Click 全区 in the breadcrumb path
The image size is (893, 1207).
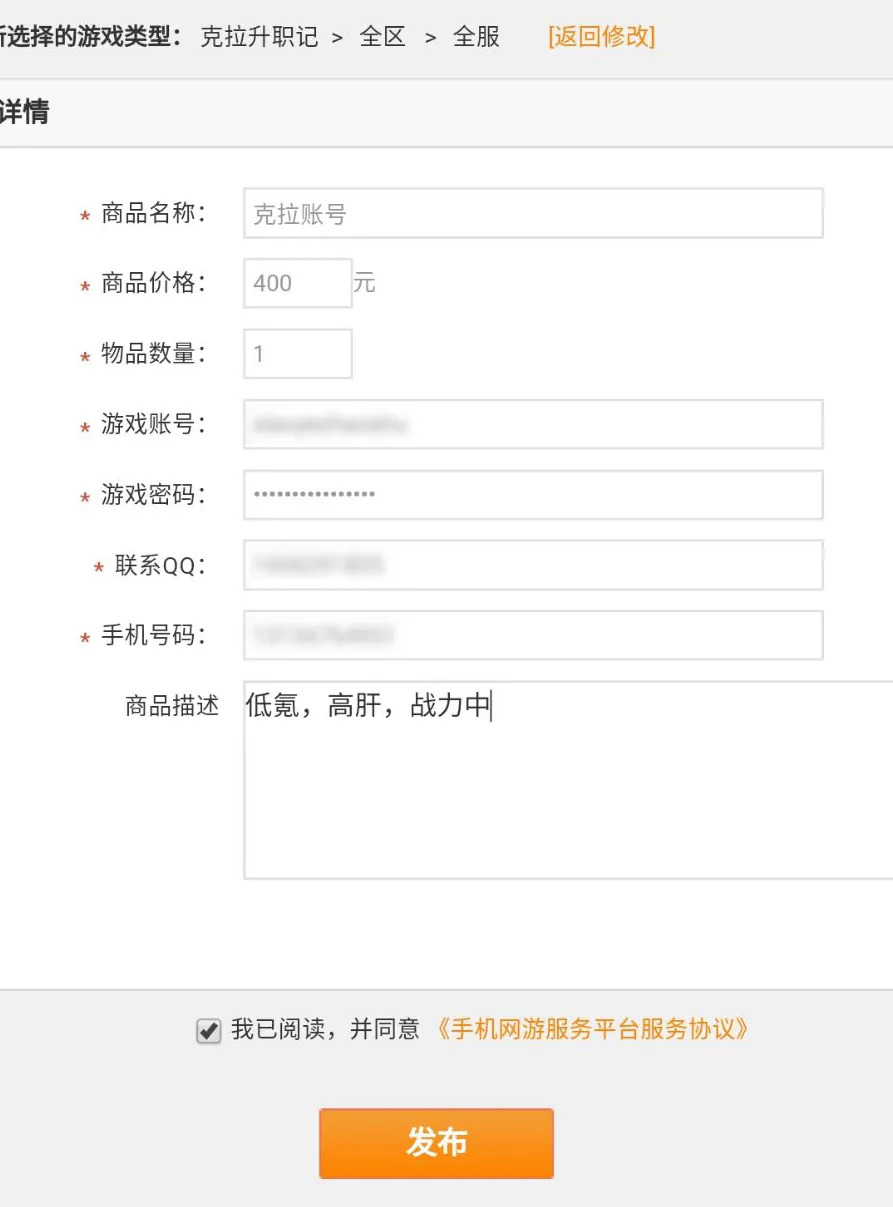pyautogui.click(x=382, y=37)
